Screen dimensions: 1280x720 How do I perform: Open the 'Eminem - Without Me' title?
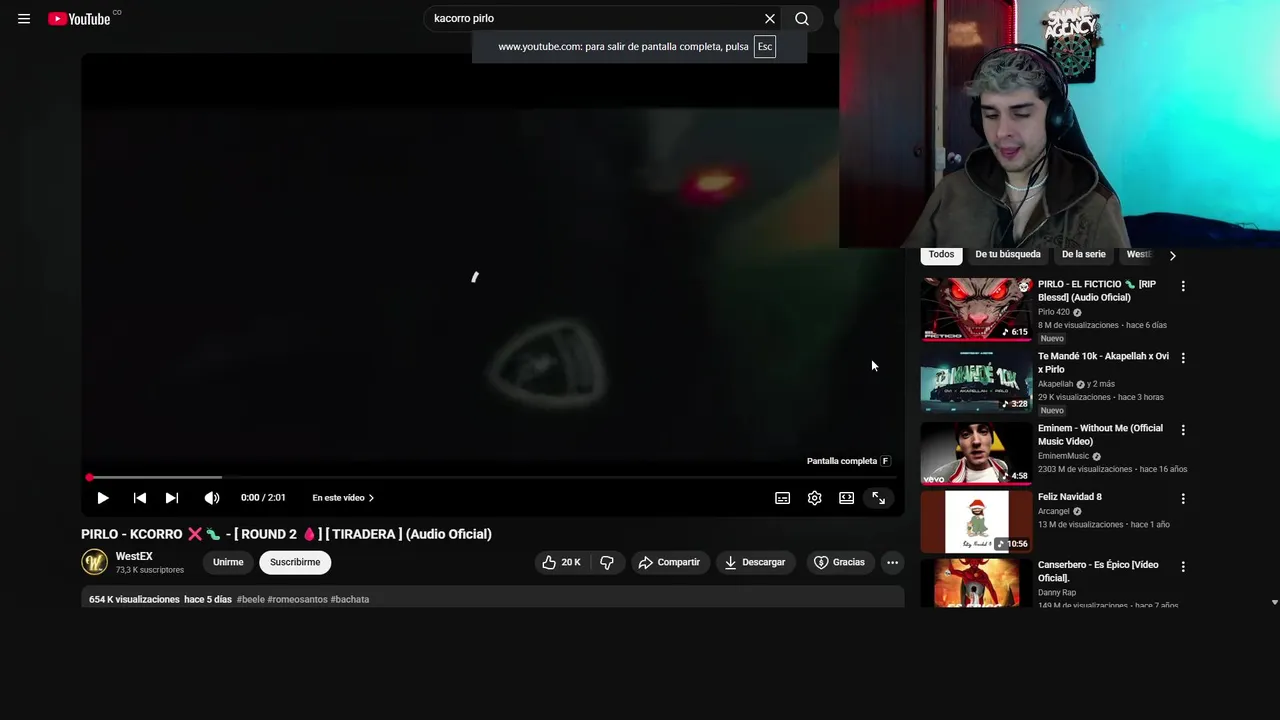pos(1100,435)
